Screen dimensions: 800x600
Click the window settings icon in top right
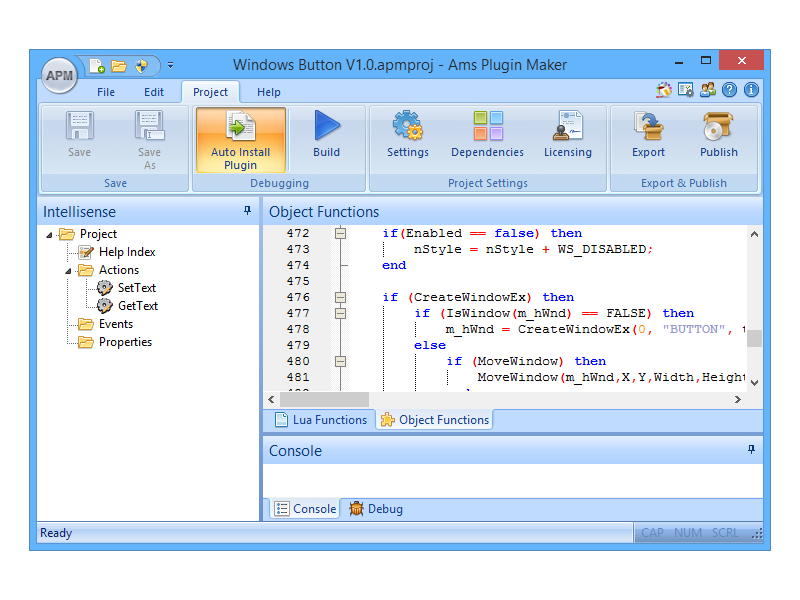(x=686, y=90)
